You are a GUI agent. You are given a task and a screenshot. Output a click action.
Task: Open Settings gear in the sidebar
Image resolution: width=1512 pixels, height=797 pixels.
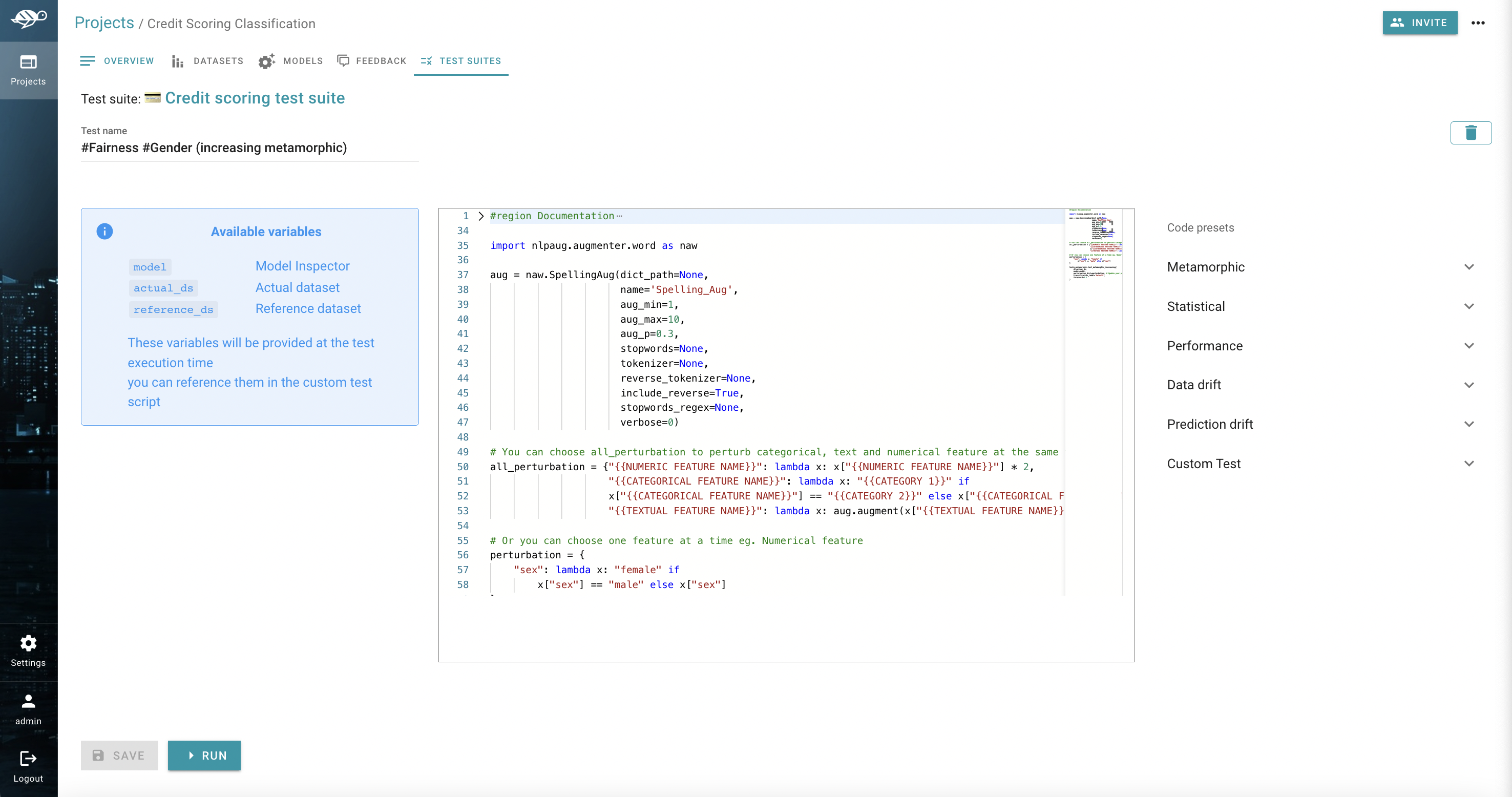(x=28, y=651)
